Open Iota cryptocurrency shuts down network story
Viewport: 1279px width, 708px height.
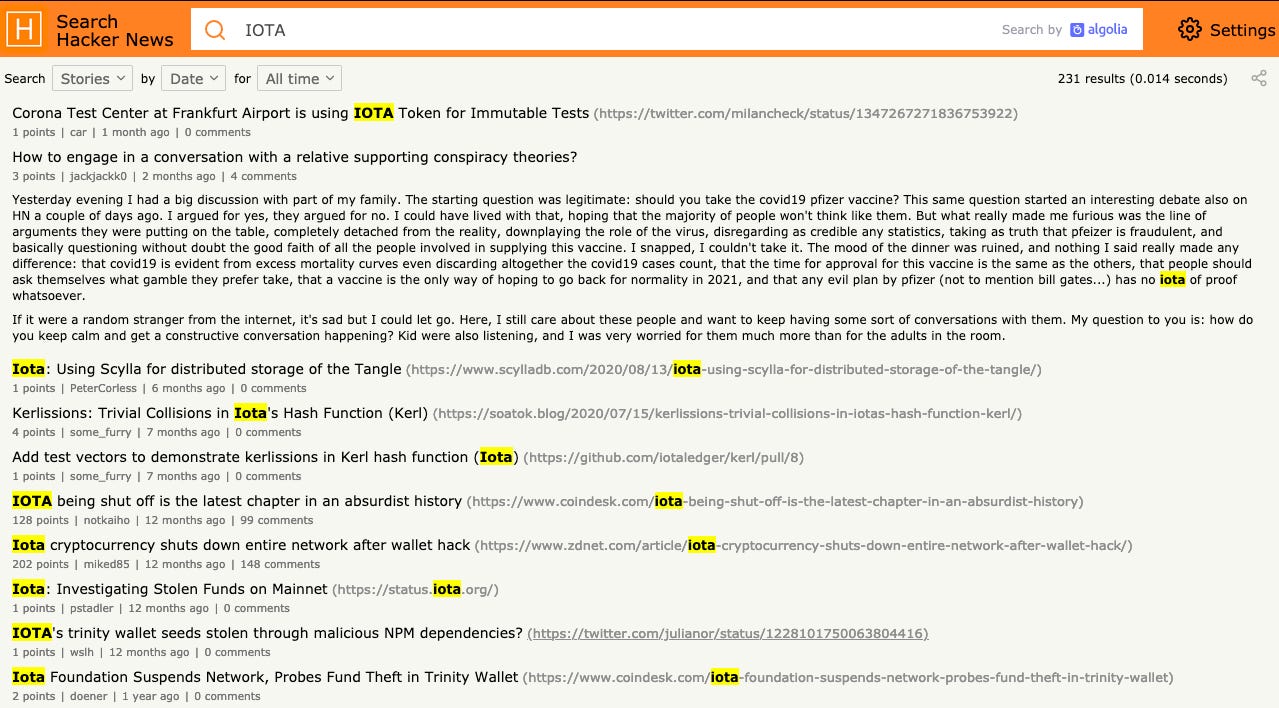[x=241, y=545]
